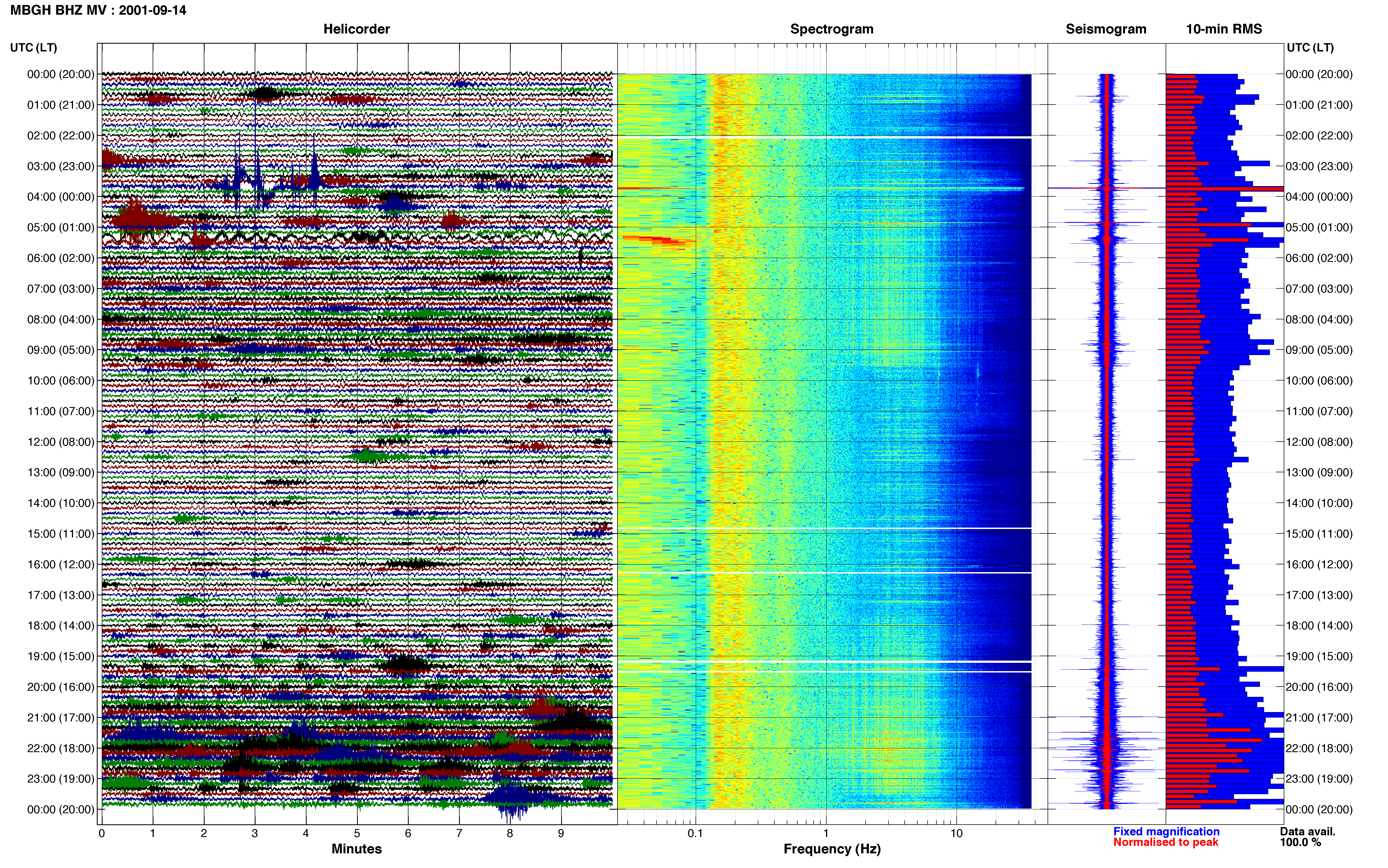
Task: Select the 'Helicorder' panel heading
Action: (x=356, y=29)
